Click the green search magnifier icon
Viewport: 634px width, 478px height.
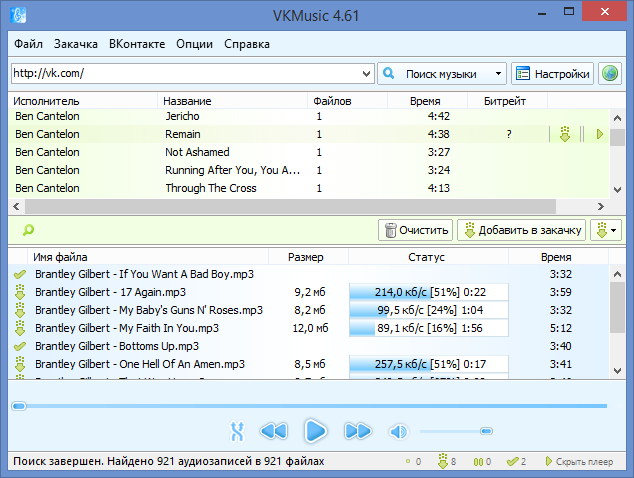[x=28, y=230]
